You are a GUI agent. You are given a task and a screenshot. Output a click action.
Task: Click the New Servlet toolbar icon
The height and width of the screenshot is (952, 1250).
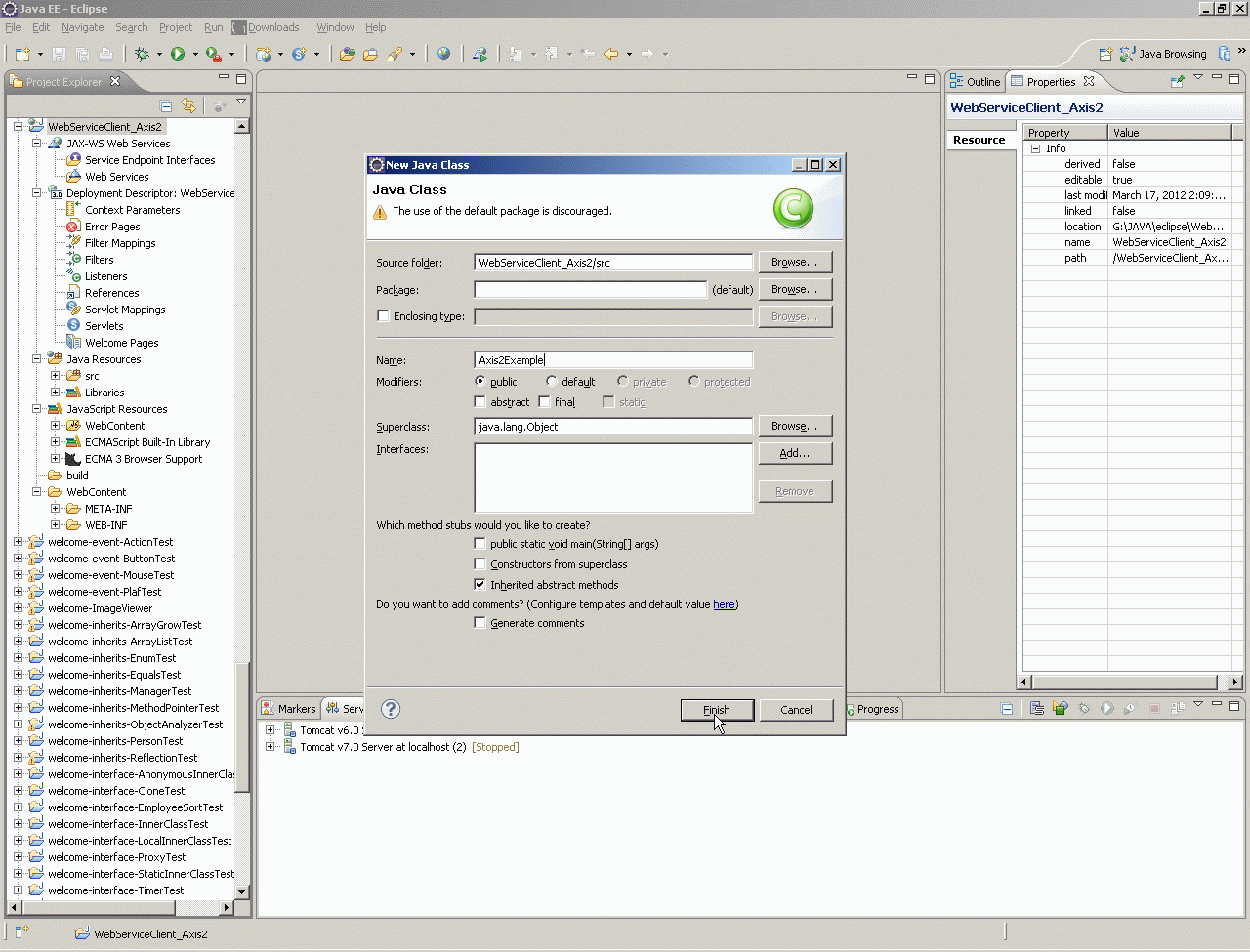click(299, 54)
